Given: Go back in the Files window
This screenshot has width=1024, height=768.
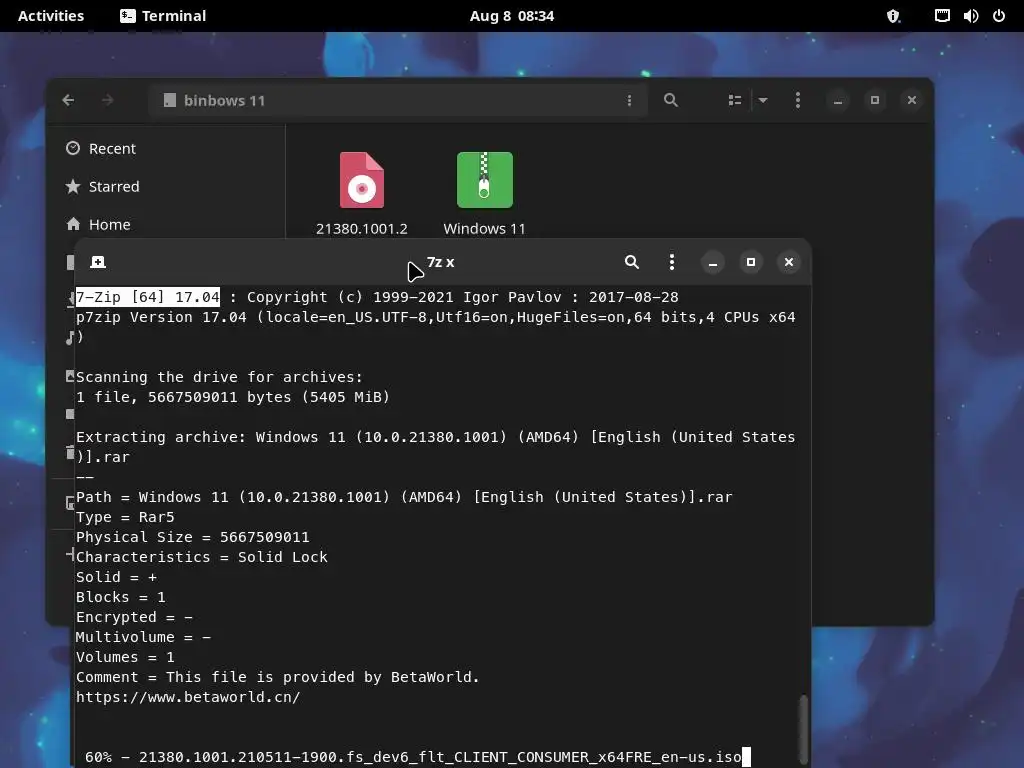Looking at the screenshot, I should [69, 100].
